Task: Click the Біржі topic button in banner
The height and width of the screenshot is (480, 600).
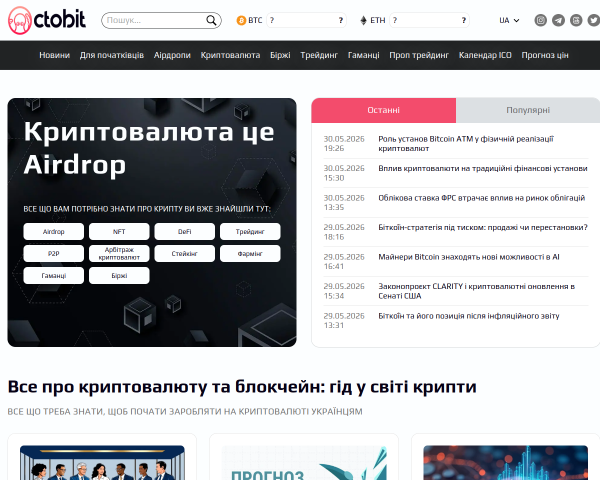Action: pyautogui.click(x=119, y=276)
